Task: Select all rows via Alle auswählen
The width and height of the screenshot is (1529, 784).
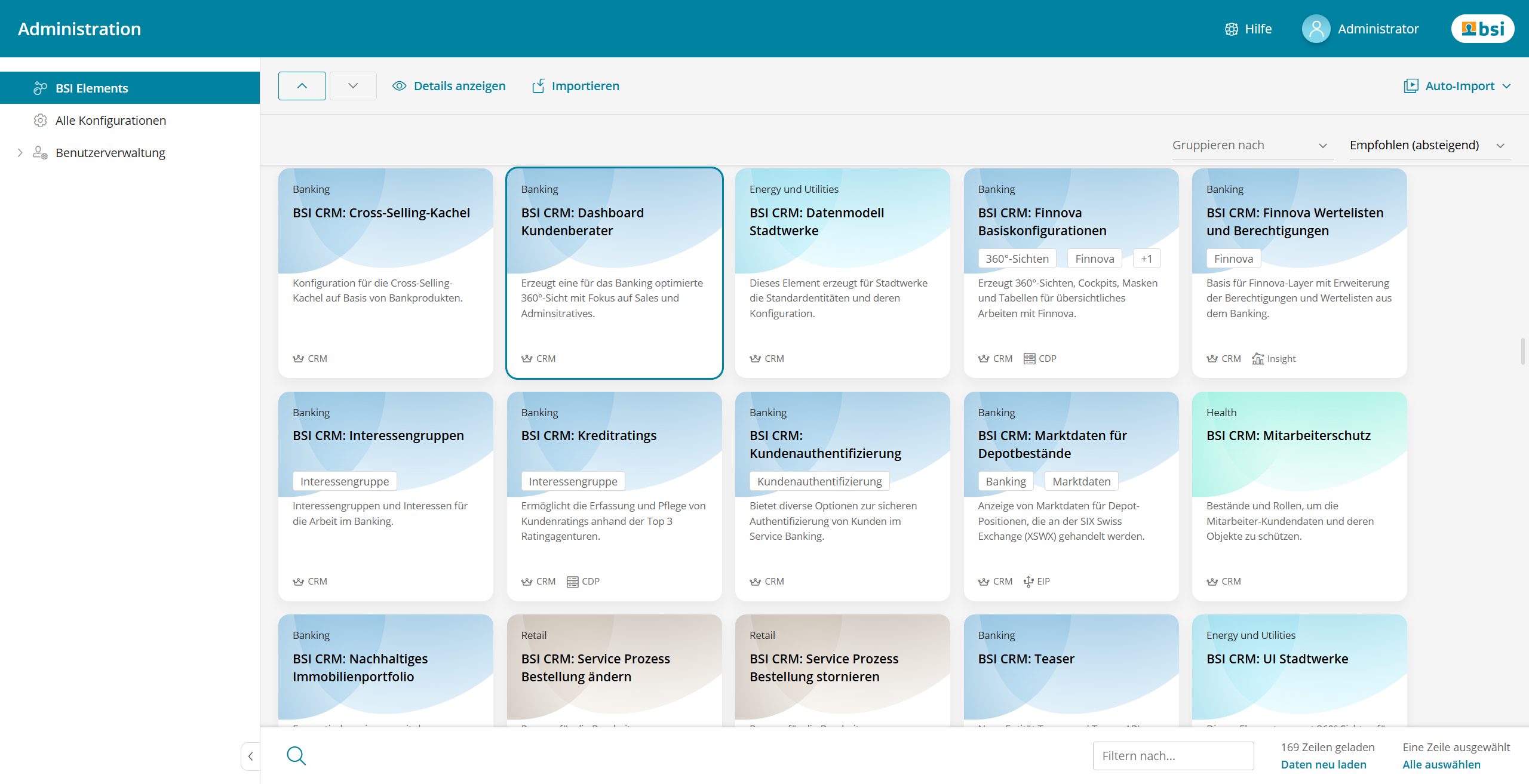Action: pyautogui.click(x=1441, y=764)
